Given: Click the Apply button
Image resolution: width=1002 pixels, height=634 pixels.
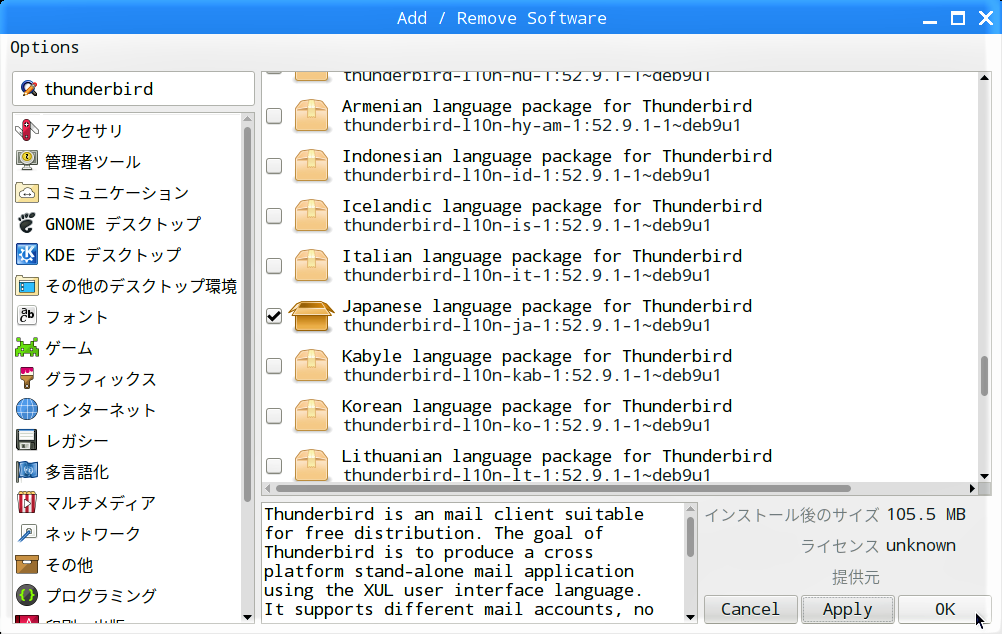Looking at the screenshot, I should point(847,609).
